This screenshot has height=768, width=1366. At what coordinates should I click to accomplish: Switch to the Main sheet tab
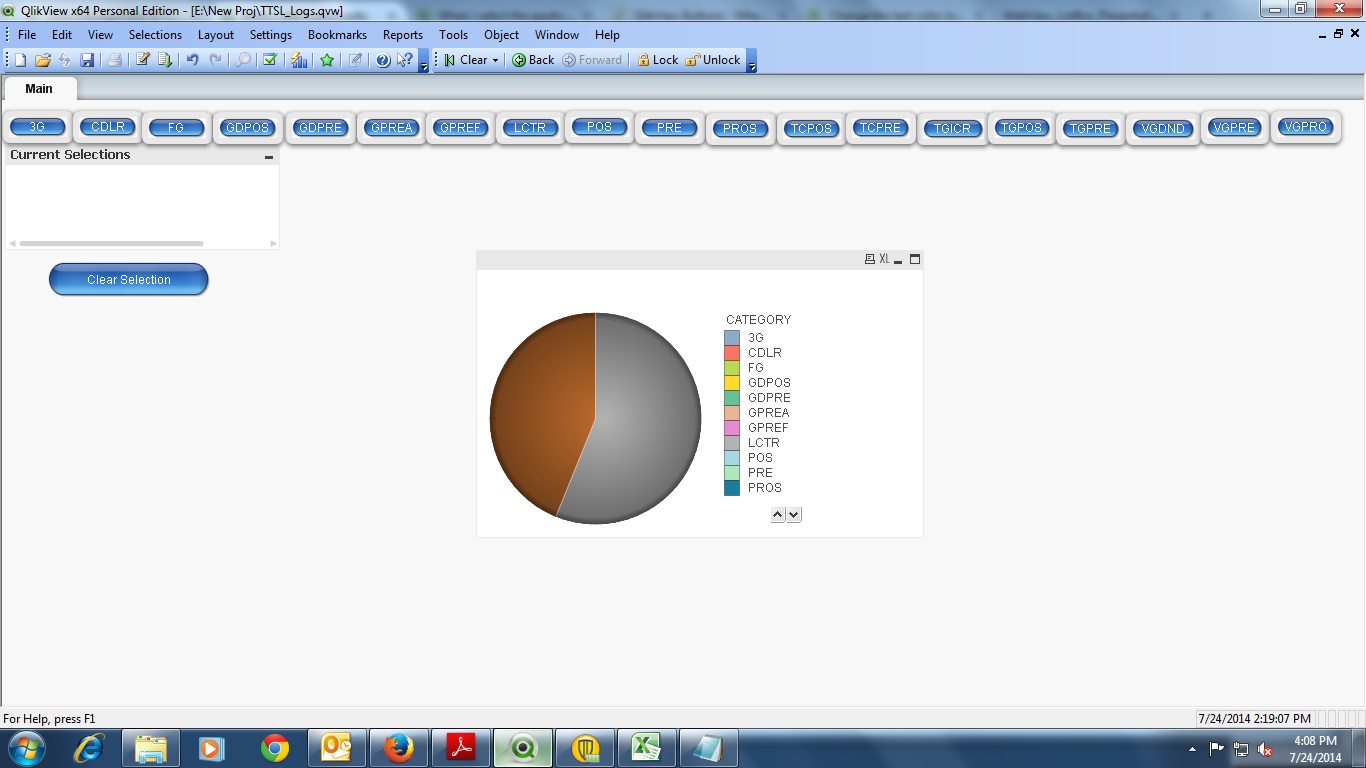pos(39,88)
